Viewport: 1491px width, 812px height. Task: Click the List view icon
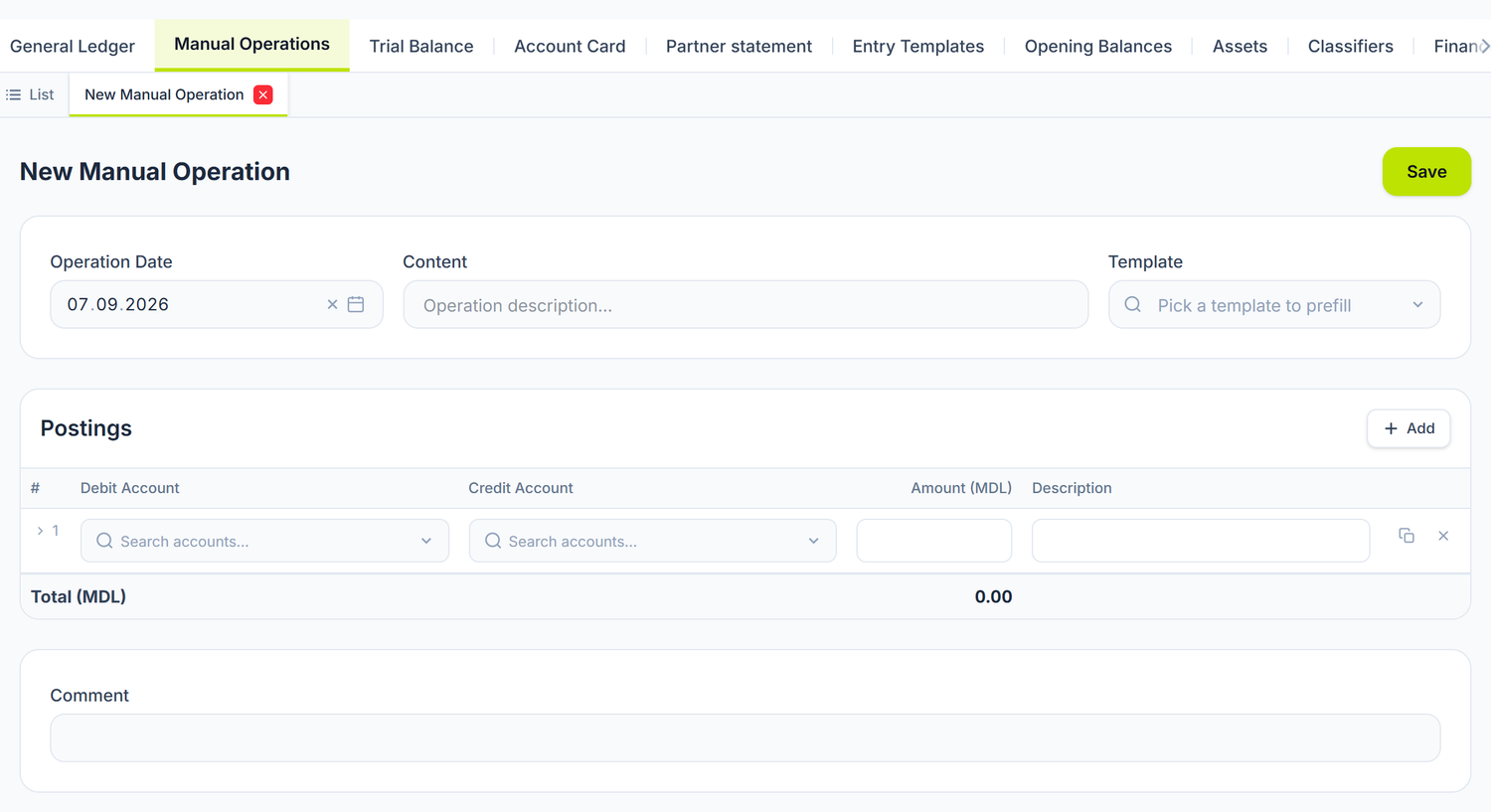[x=14, y=94]
